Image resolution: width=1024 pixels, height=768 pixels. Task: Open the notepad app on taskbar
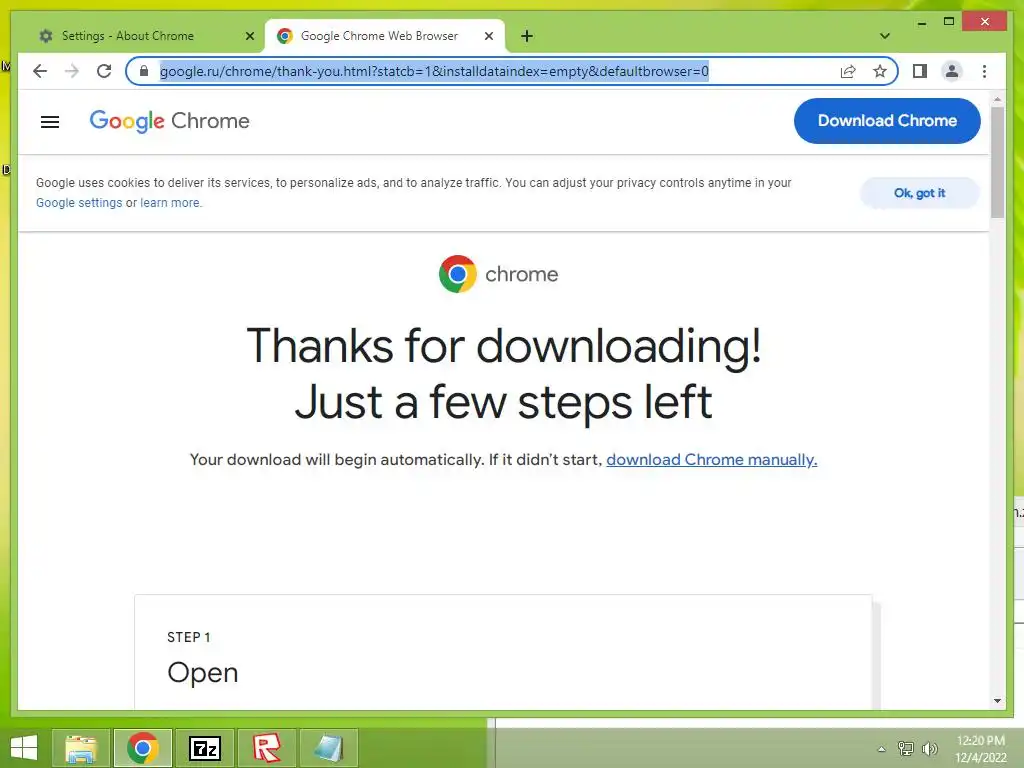(329, 748)
